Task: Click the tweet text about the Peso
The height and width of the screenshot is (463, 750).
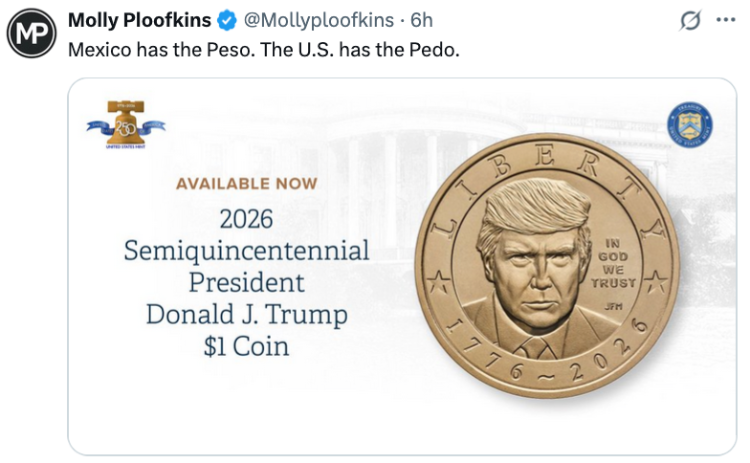Action: point(264,50)
